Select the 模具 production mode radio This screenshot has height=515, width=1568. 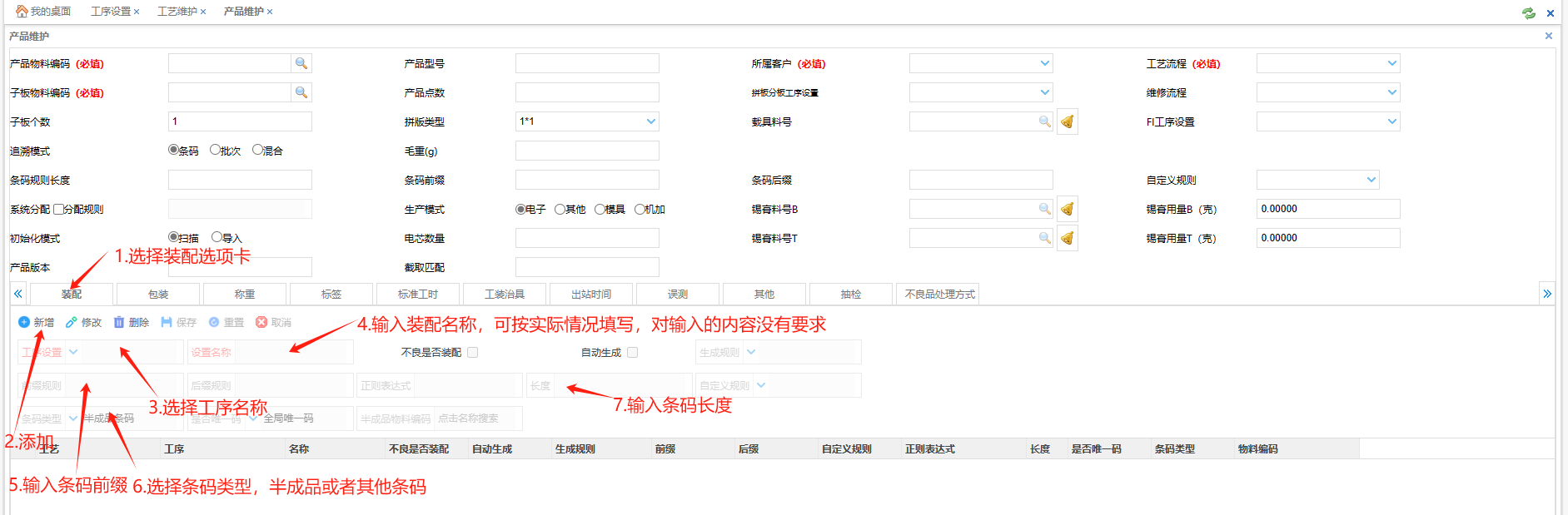[600, 209]
